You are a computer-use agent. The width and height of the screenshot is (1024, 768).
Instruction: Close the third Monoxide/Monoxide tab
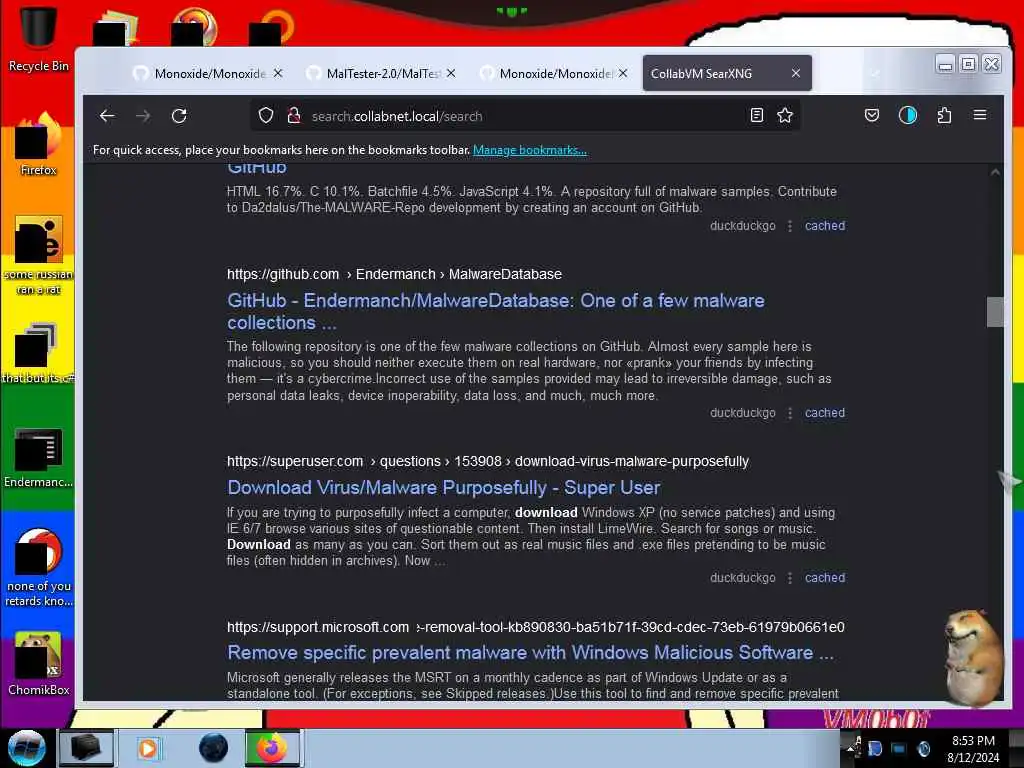(623, 73)
